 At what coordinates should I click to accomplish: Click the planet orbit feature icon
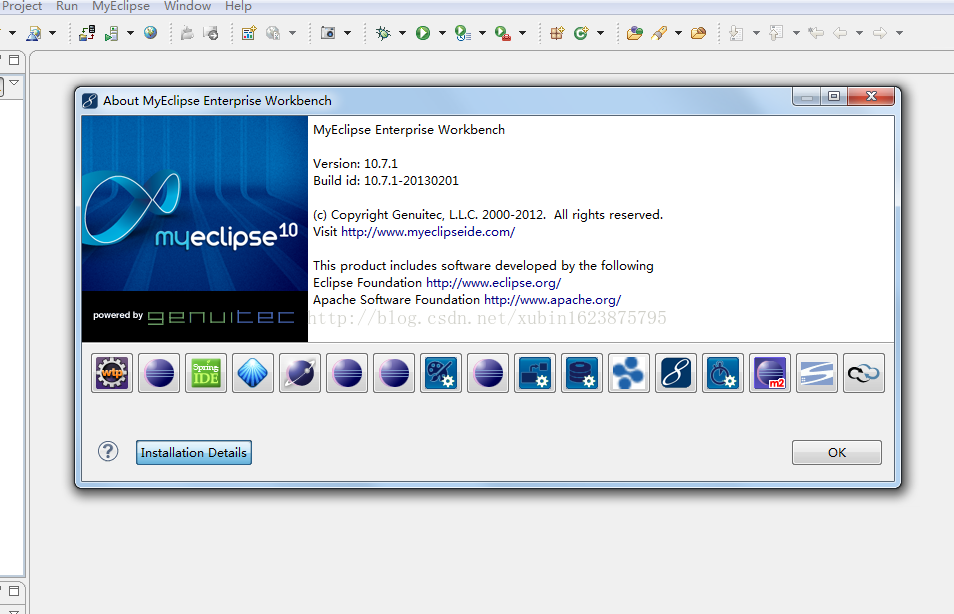(300, 373)
